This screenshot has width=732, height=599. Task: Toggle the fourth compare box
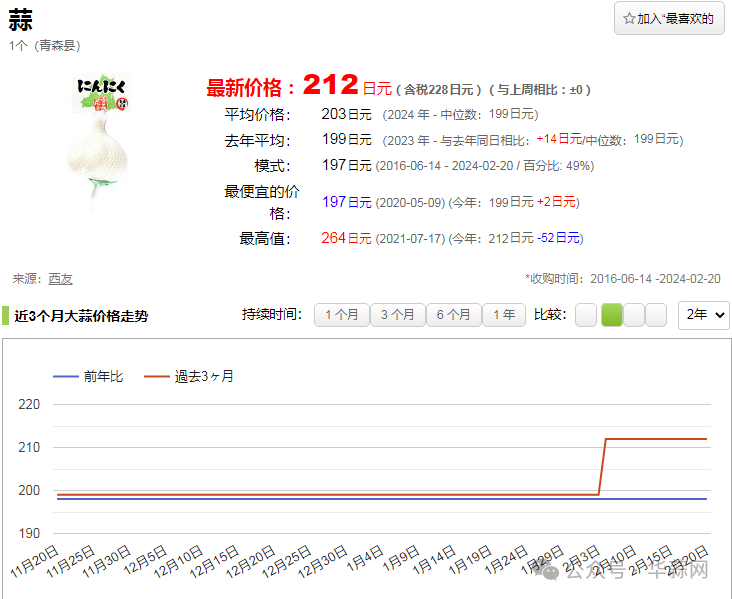(656, 315)
